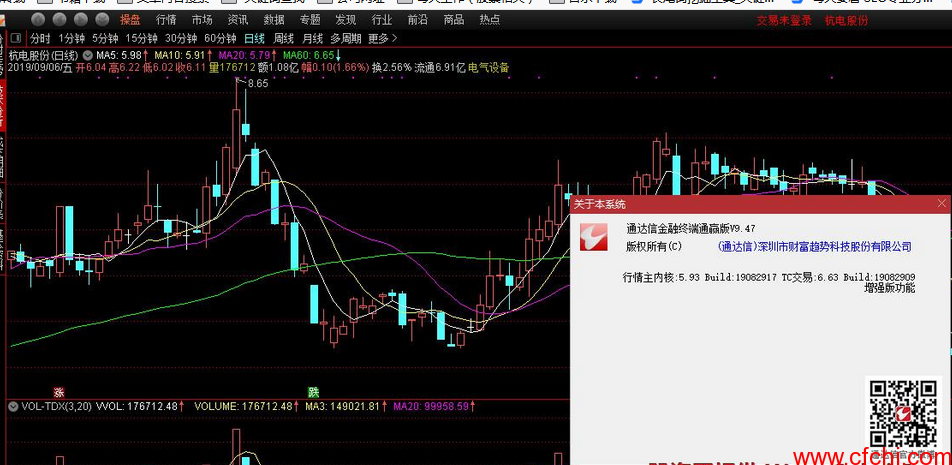Select the 周线 weekly chart tab
Viewport: 952px width, 465px height.
click(284, 39)
